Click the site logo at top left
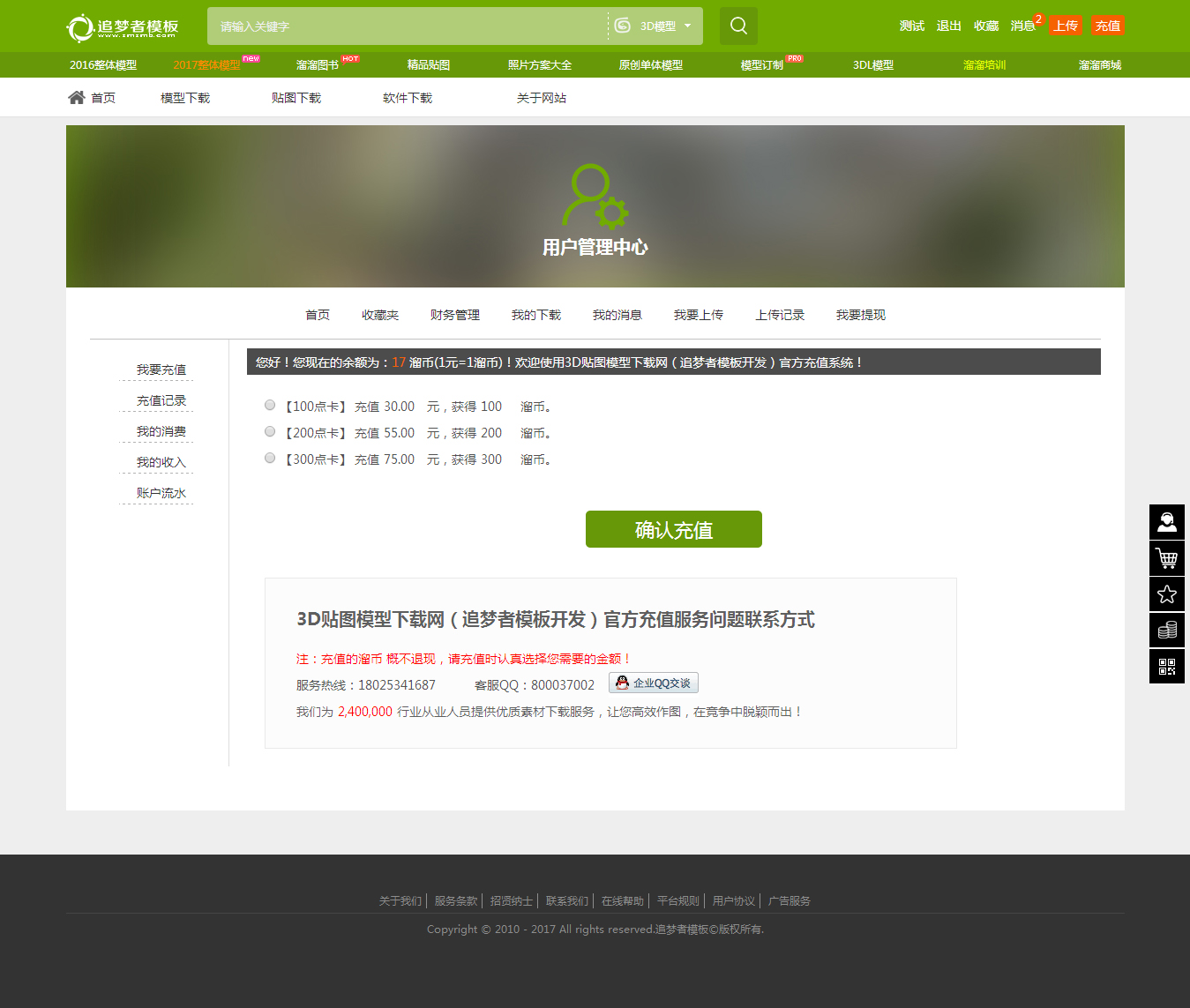 pos(123,27)
